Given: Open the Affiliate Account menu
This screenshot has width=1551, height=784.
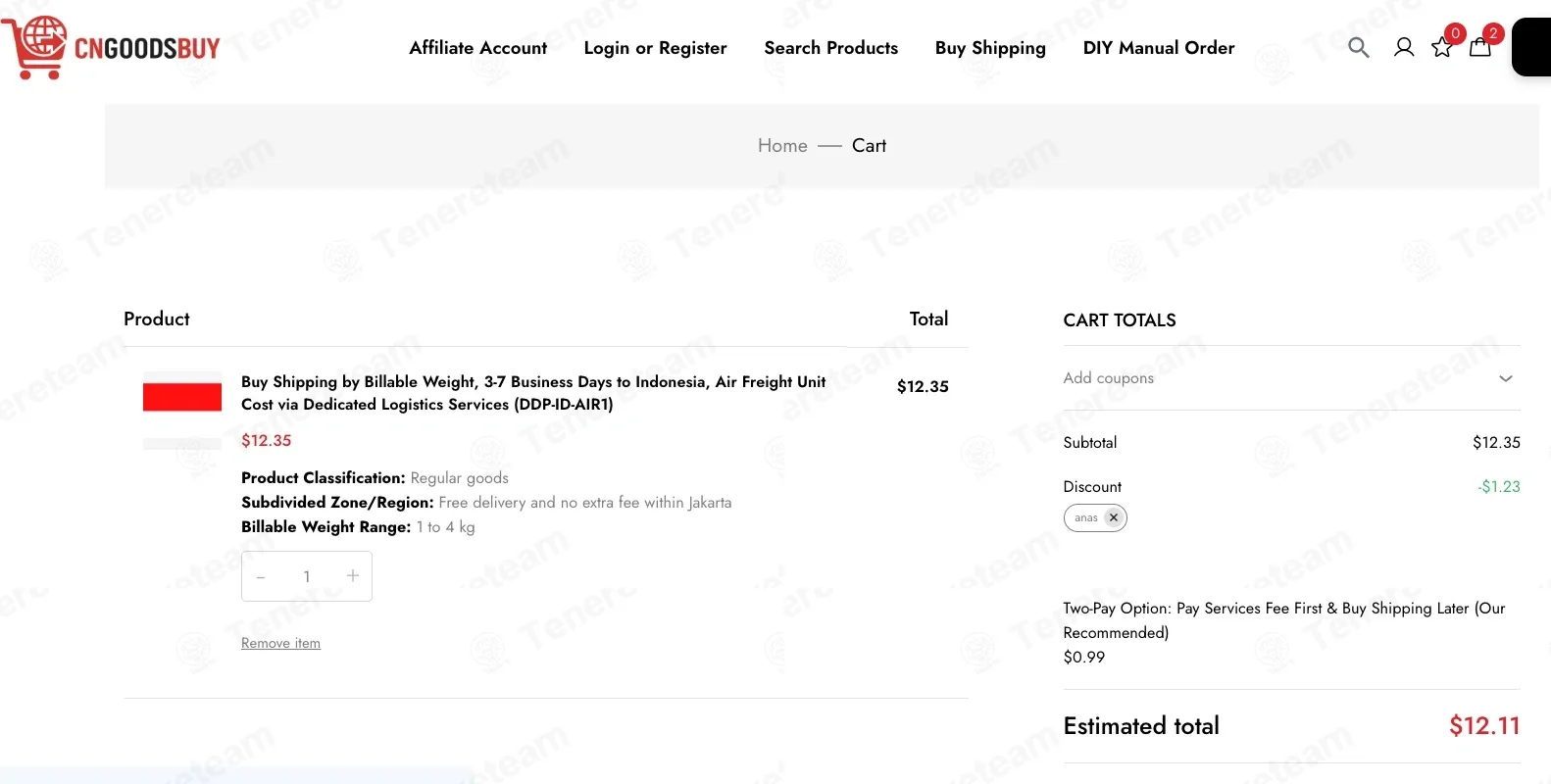Looking at the screenshot, I should (478, 47).
